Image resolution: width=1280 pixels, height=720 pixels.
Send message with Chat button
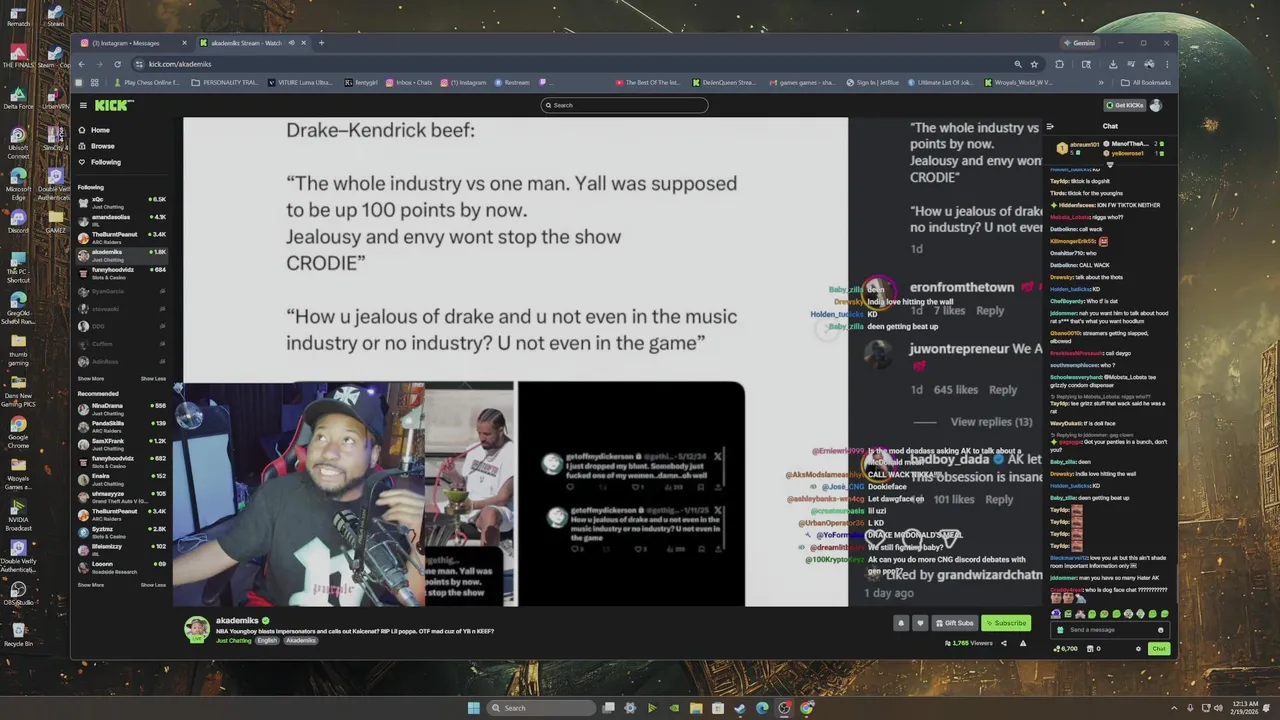tap(1158, 649)
